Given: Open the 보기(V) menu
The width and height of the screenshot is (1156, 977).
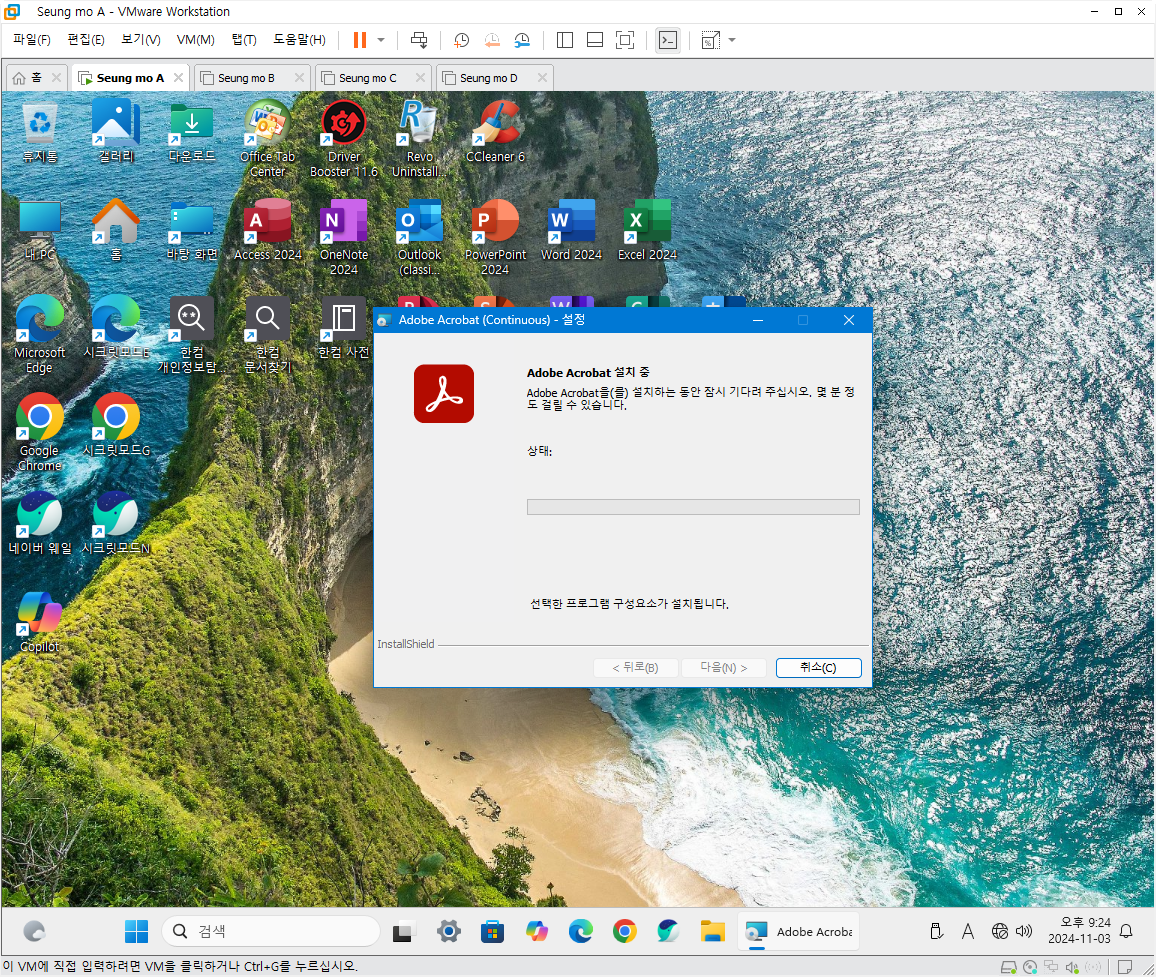Looking at the screenshot, I should pyautogui.click(x=141, y=40).
